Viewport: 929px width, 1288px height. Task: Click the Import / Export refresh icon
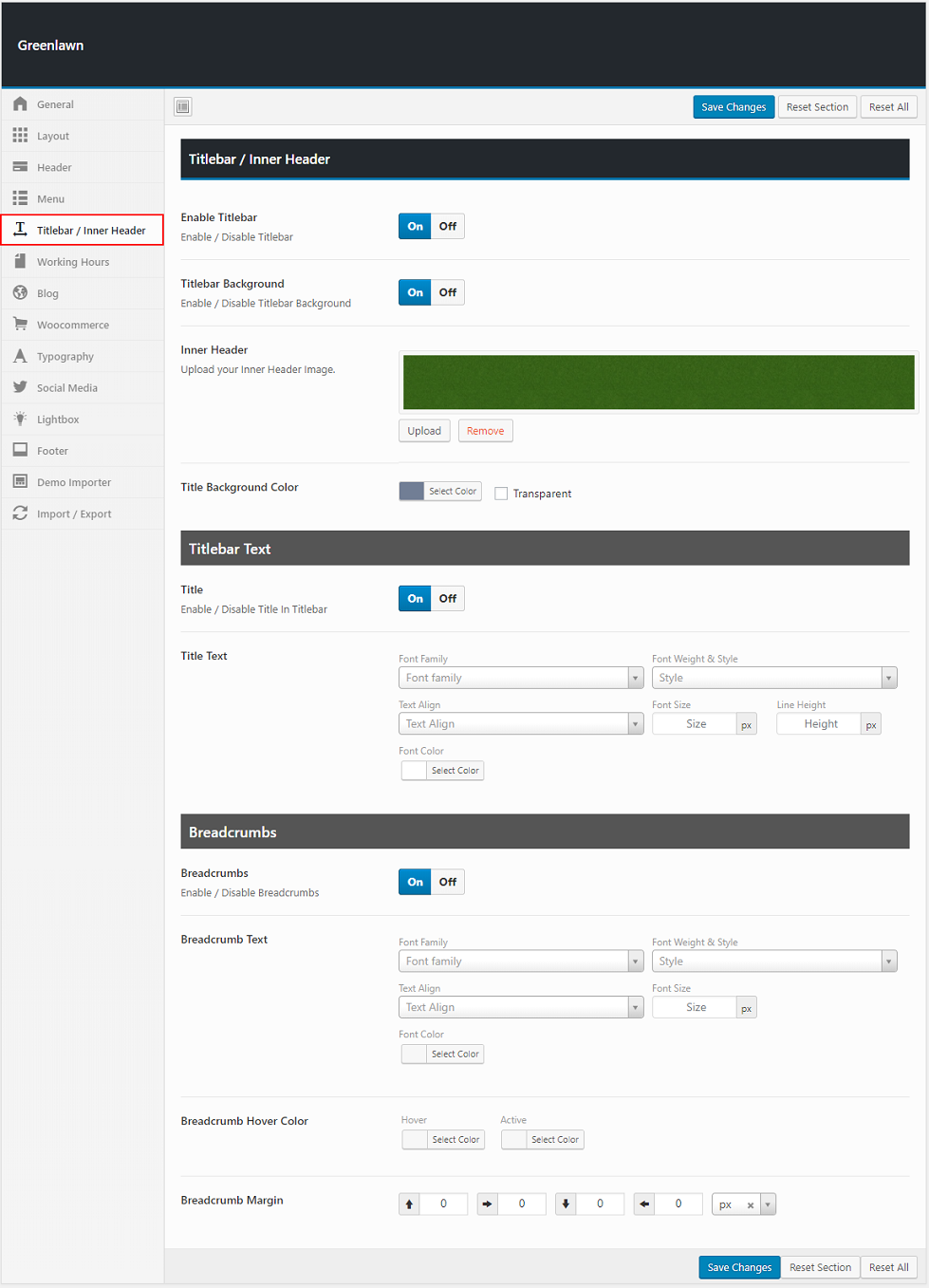pyautogui.click(x=20, y=513)
